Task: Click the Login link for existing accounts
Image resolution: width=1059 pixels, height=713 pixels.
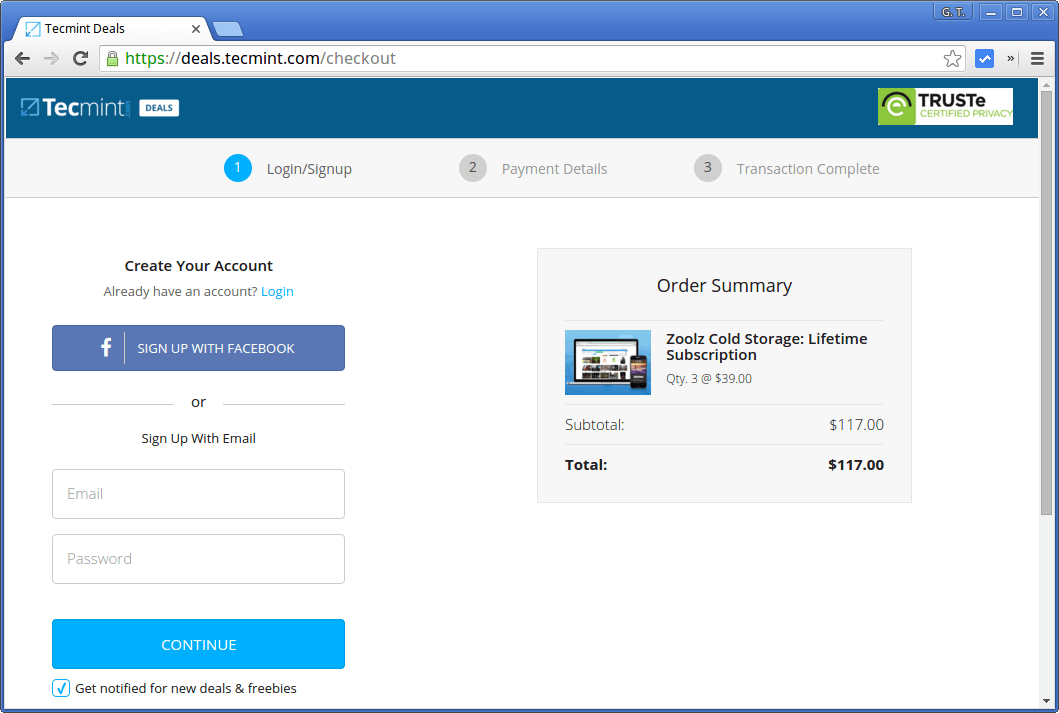Action: 277,291
